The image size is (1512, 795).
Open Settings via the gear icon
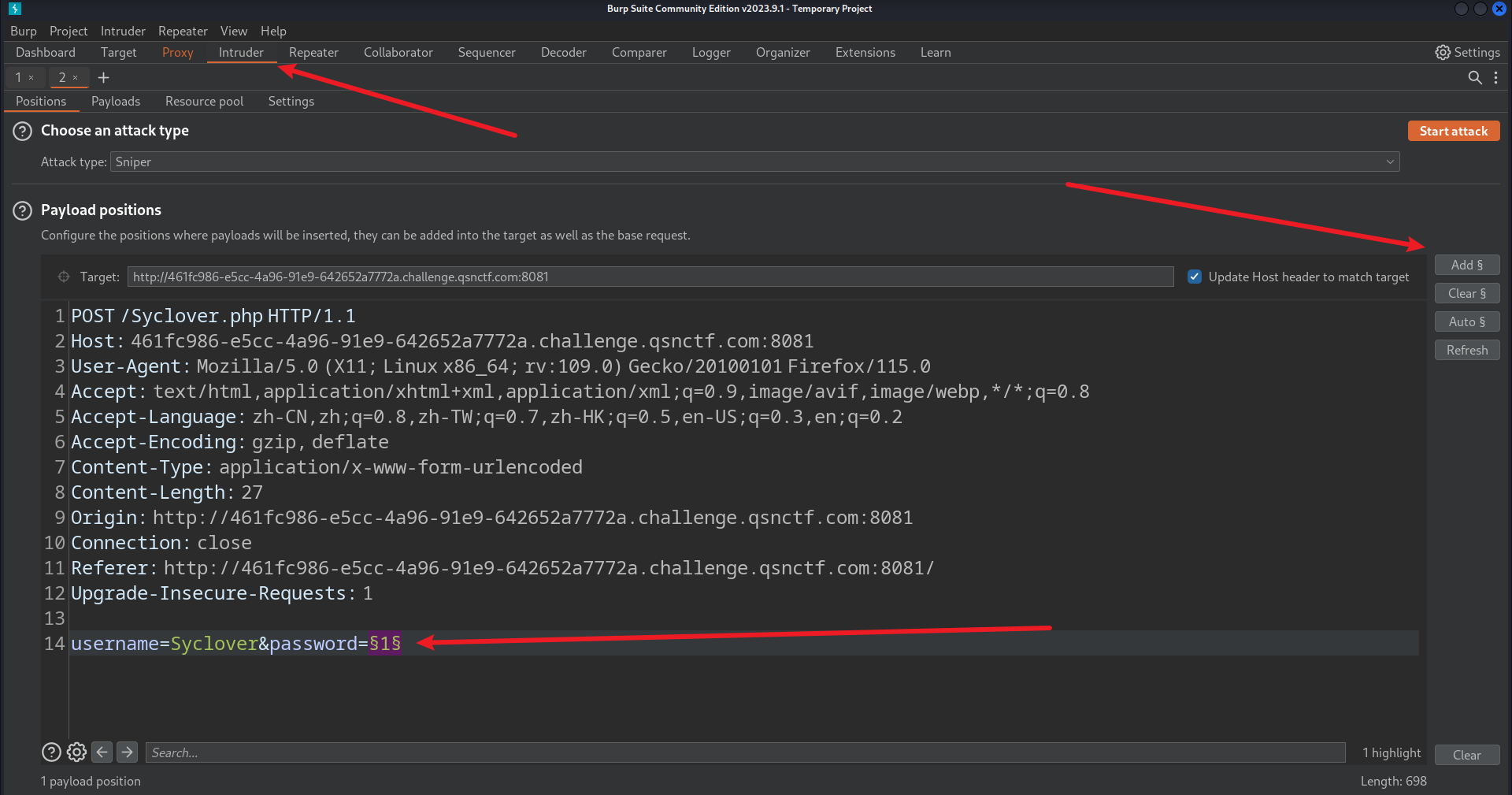click(1442, 52)
